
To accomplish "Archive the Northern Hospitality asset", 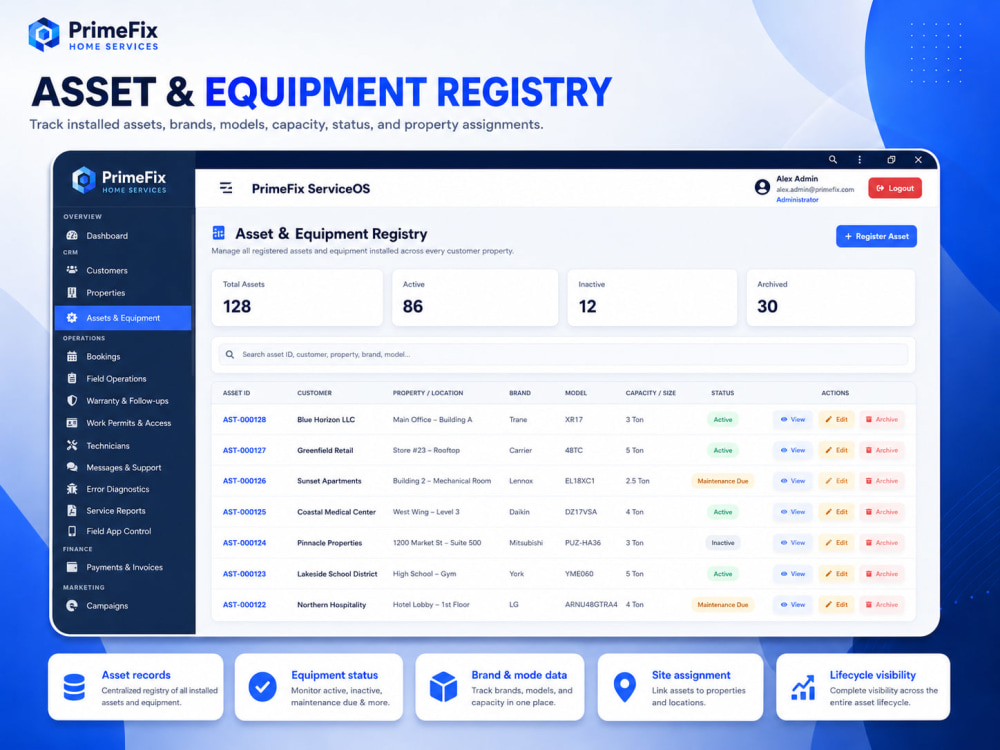I will (881, 605).
